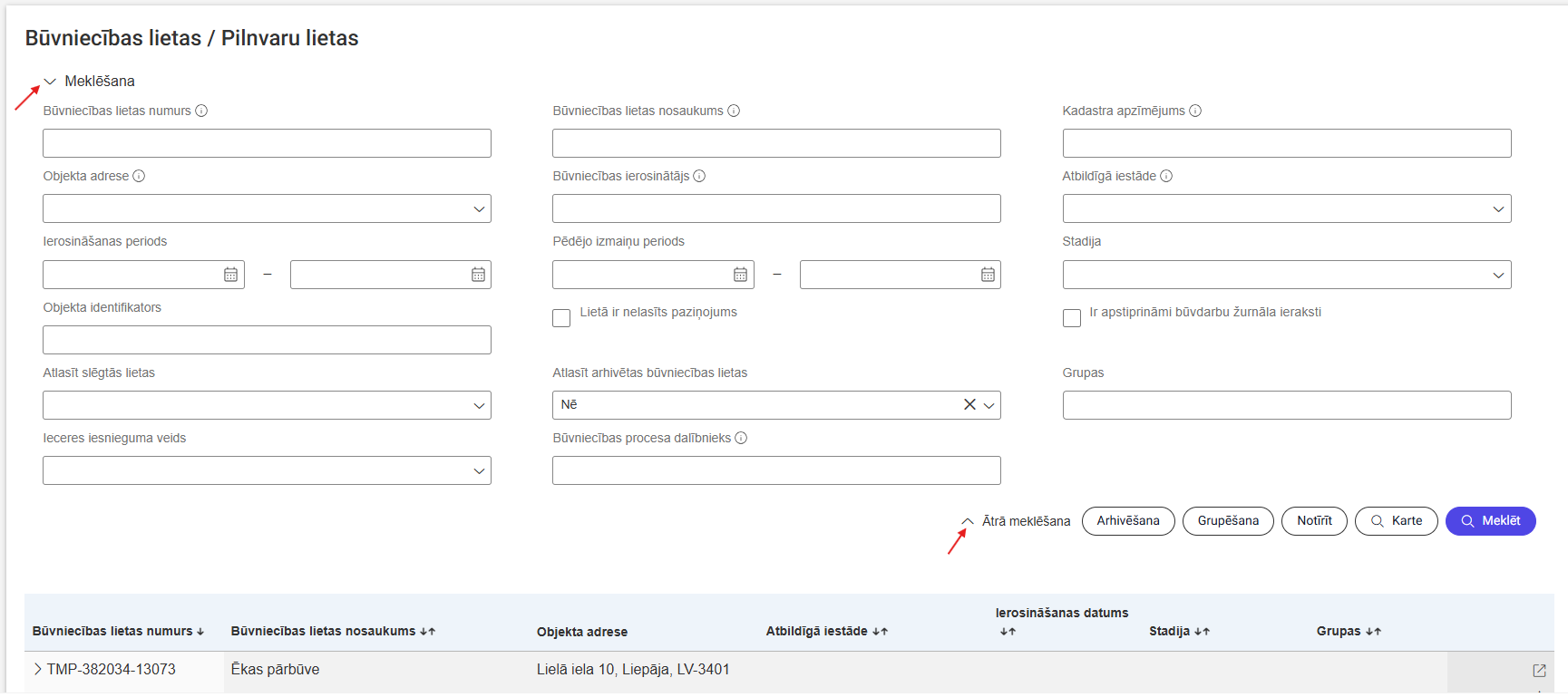
Task: Open calendar for Ierosināšanas periods start date
Action: [230, 275]
